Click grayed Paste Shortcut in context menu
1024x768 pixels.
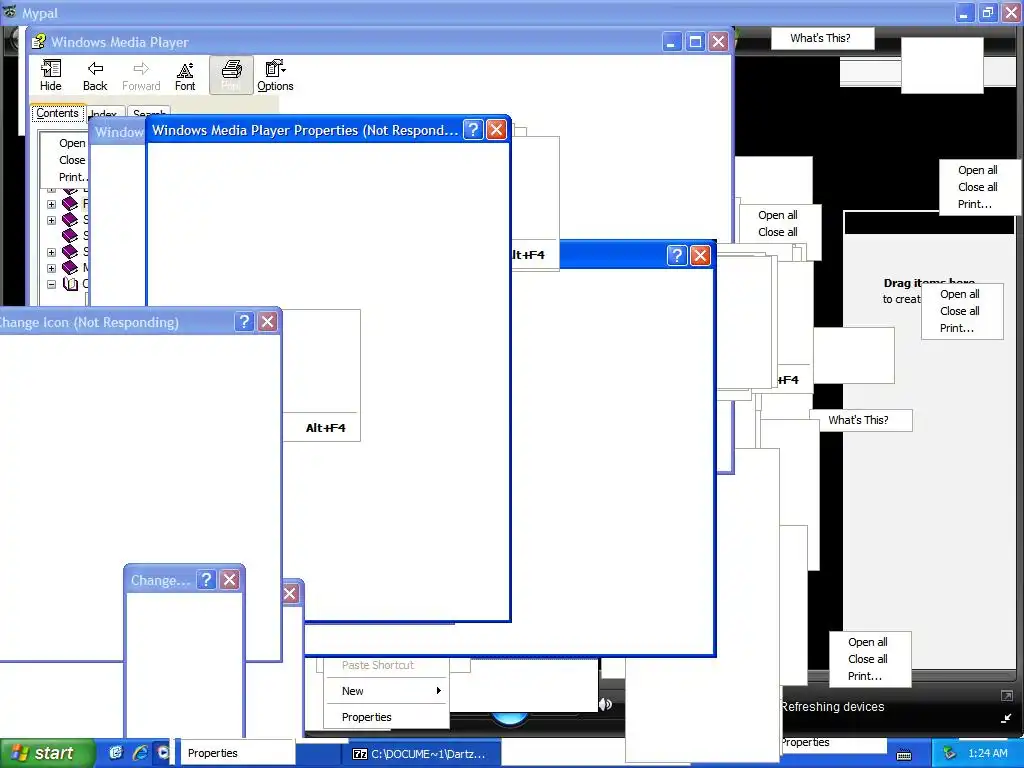[x=378, y=665]
